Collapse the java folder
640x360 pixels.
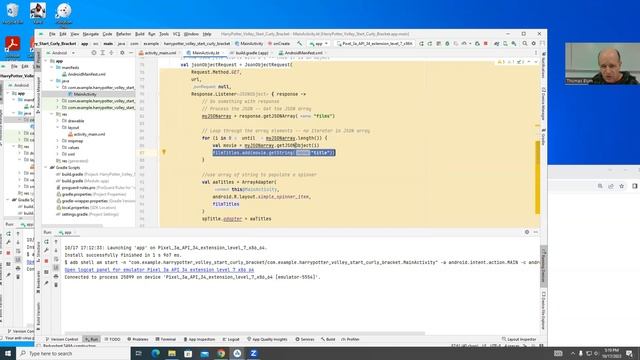click(52, 81)
